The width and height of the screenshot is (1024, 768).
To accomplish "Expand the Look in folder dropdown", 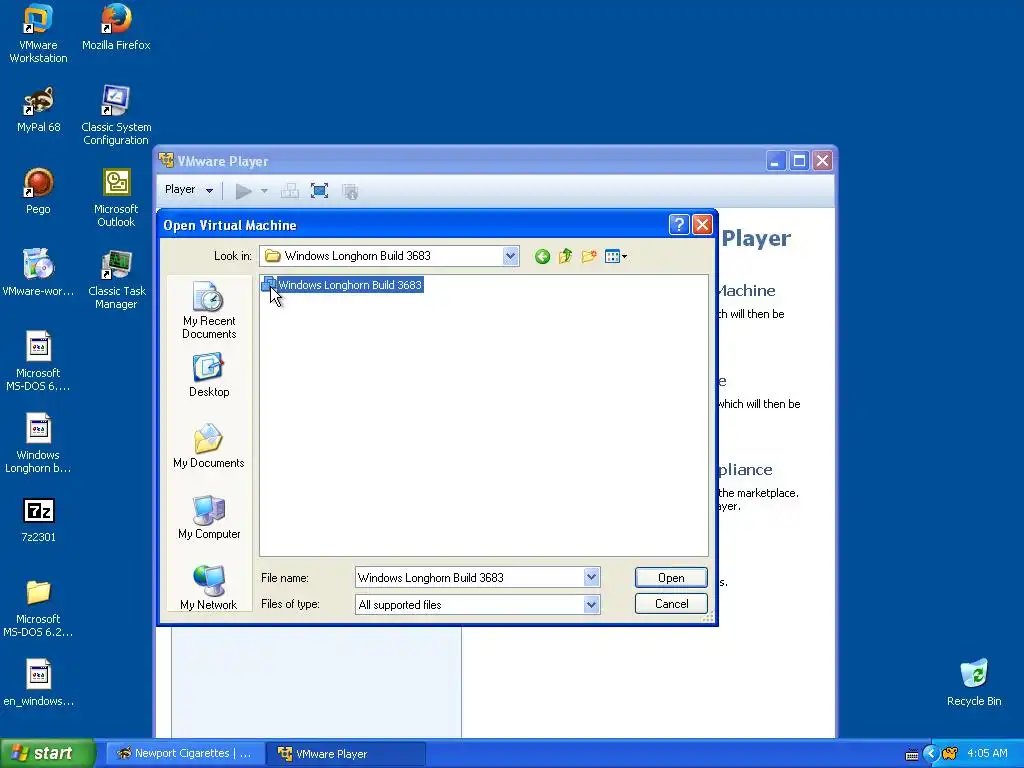I will click(x=511, y=256).
